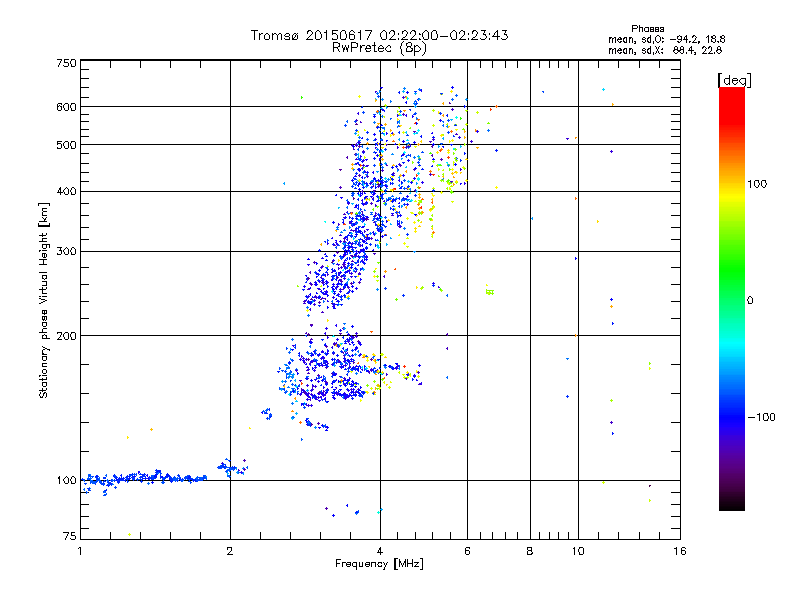Image resolution: width=800 pixels, height=600 pixels.
Task: Click the x-axis tick label '10'
Action: [578, 551]
